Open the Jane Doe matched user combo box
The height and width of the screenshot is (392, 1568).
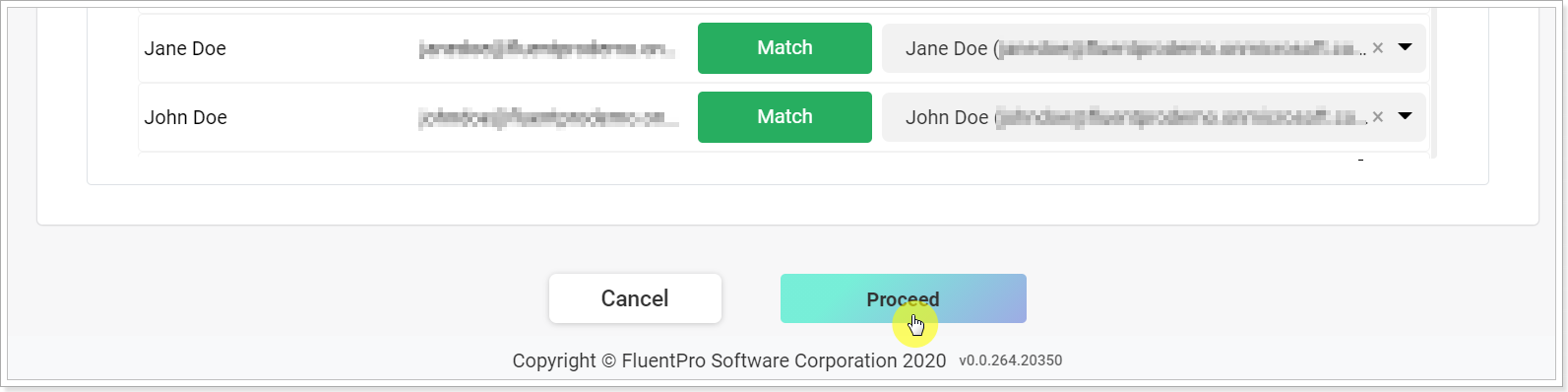1154,48
